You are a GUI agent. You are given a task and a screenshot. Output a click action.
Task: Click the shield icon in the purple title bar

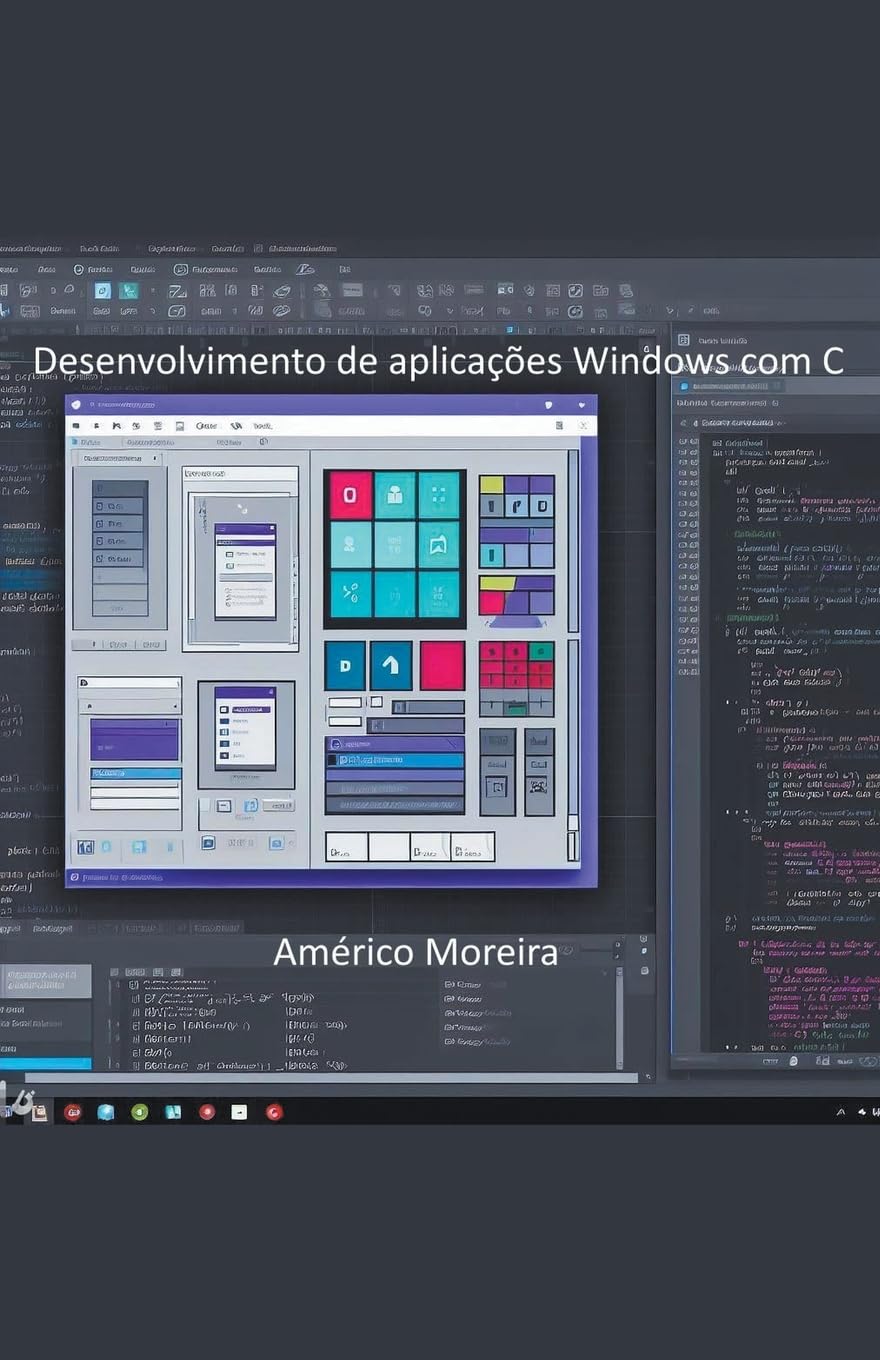pyautogui.click(x=548, y=405)
